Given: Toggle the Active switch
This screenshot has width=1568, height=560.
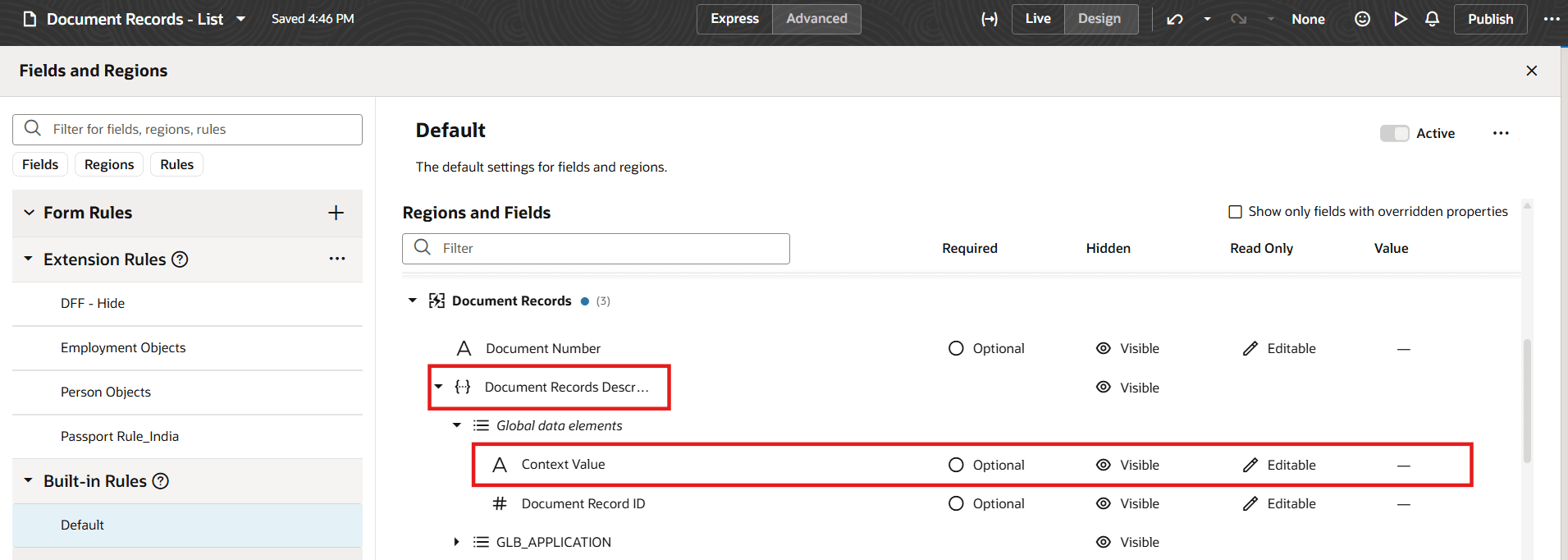Looking at the screenshot, I should [1394, 133].
